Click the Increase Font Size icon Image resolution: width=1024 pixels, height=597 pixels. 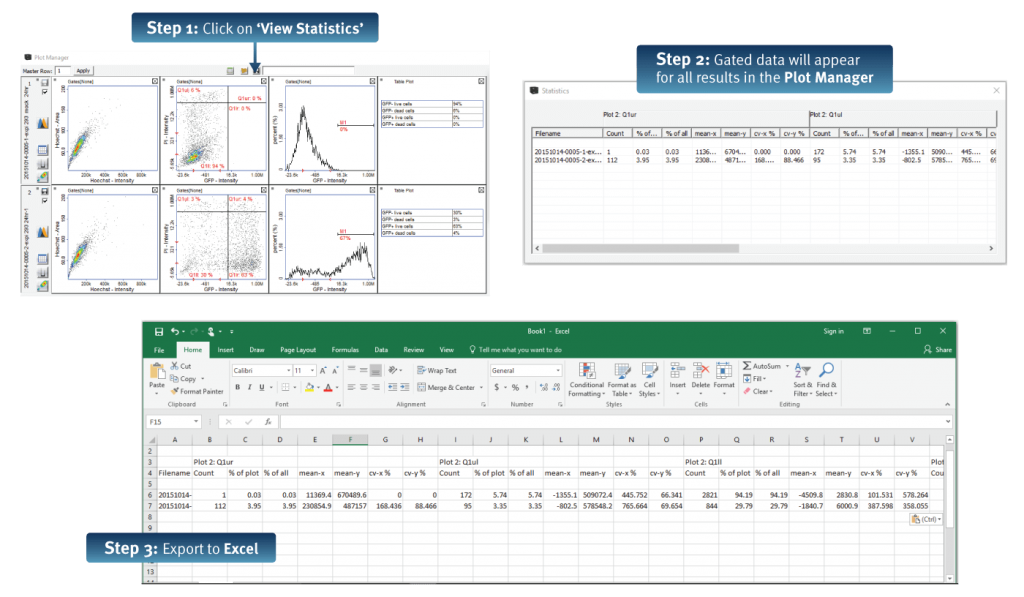tap(323, 370)
